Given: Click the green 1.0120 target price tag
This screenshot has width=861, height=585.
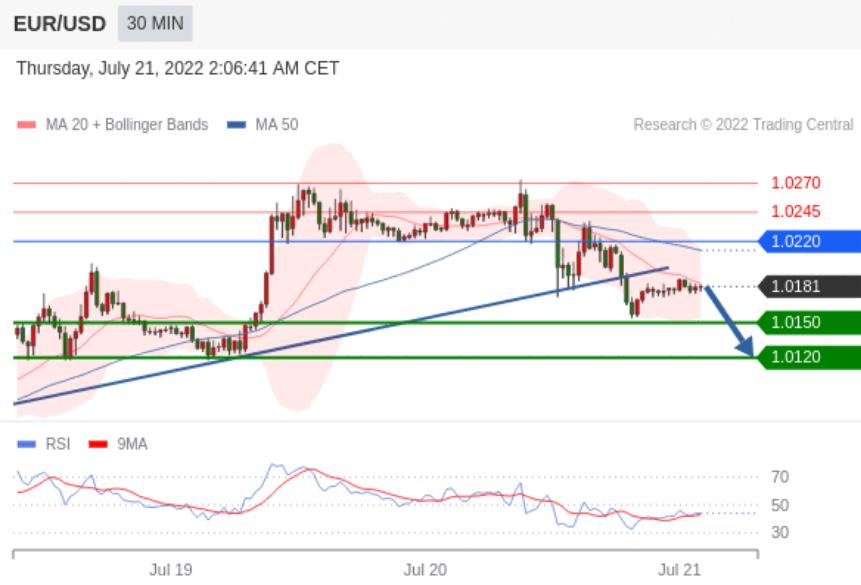Looking at the screenshot, I should (x=809, y=357).
